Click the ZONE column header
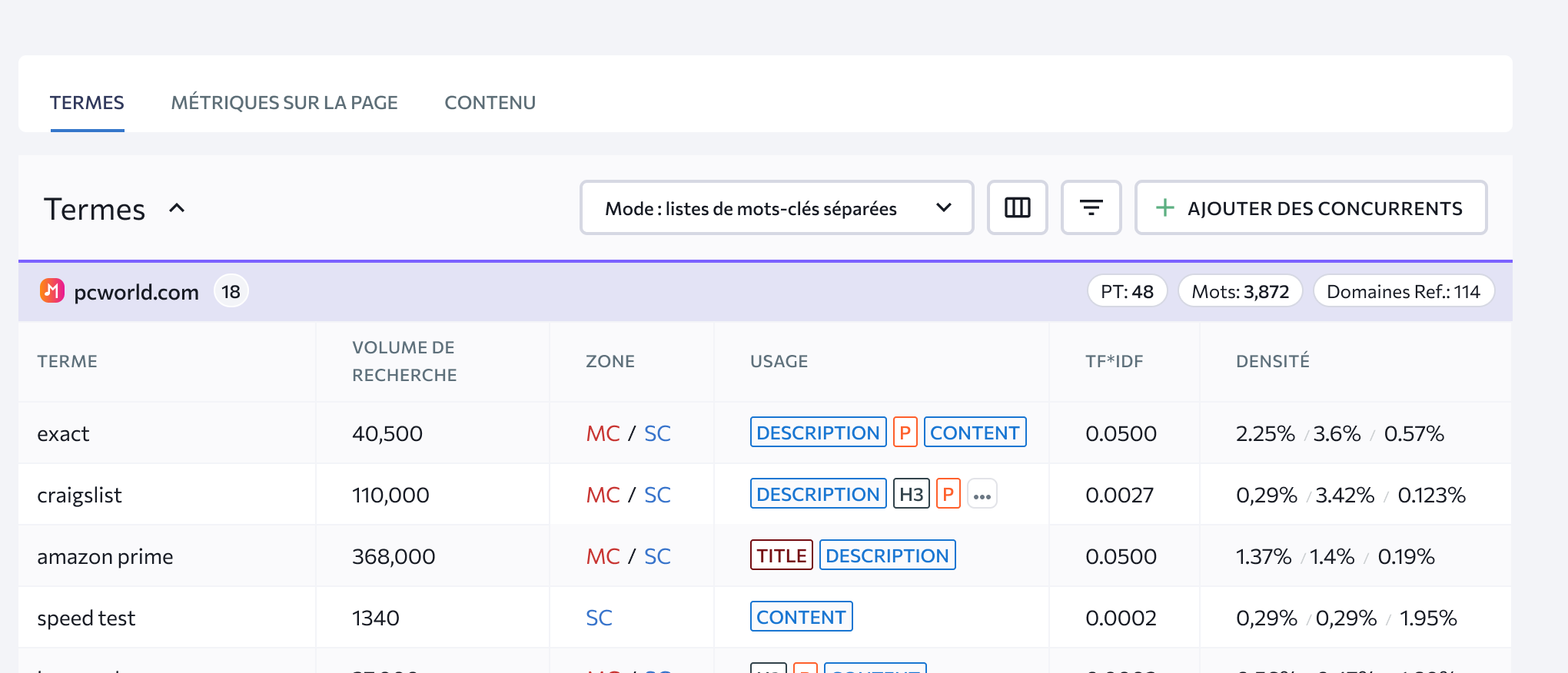This screenshot has width=1568, height=673. 610,361
